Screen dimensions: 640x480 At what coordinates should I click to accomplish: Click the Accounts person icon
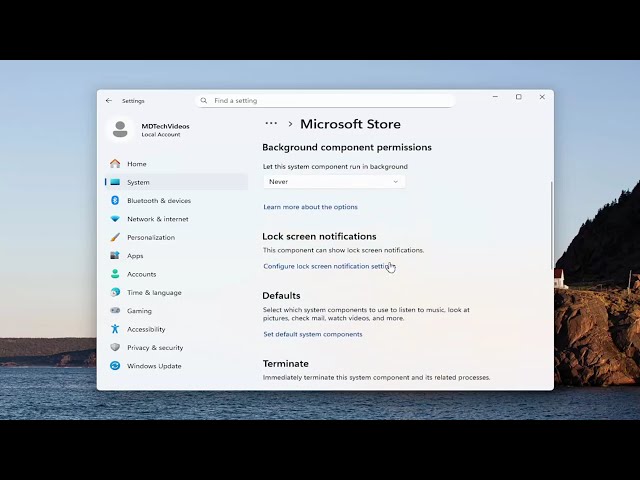(115, 274)
